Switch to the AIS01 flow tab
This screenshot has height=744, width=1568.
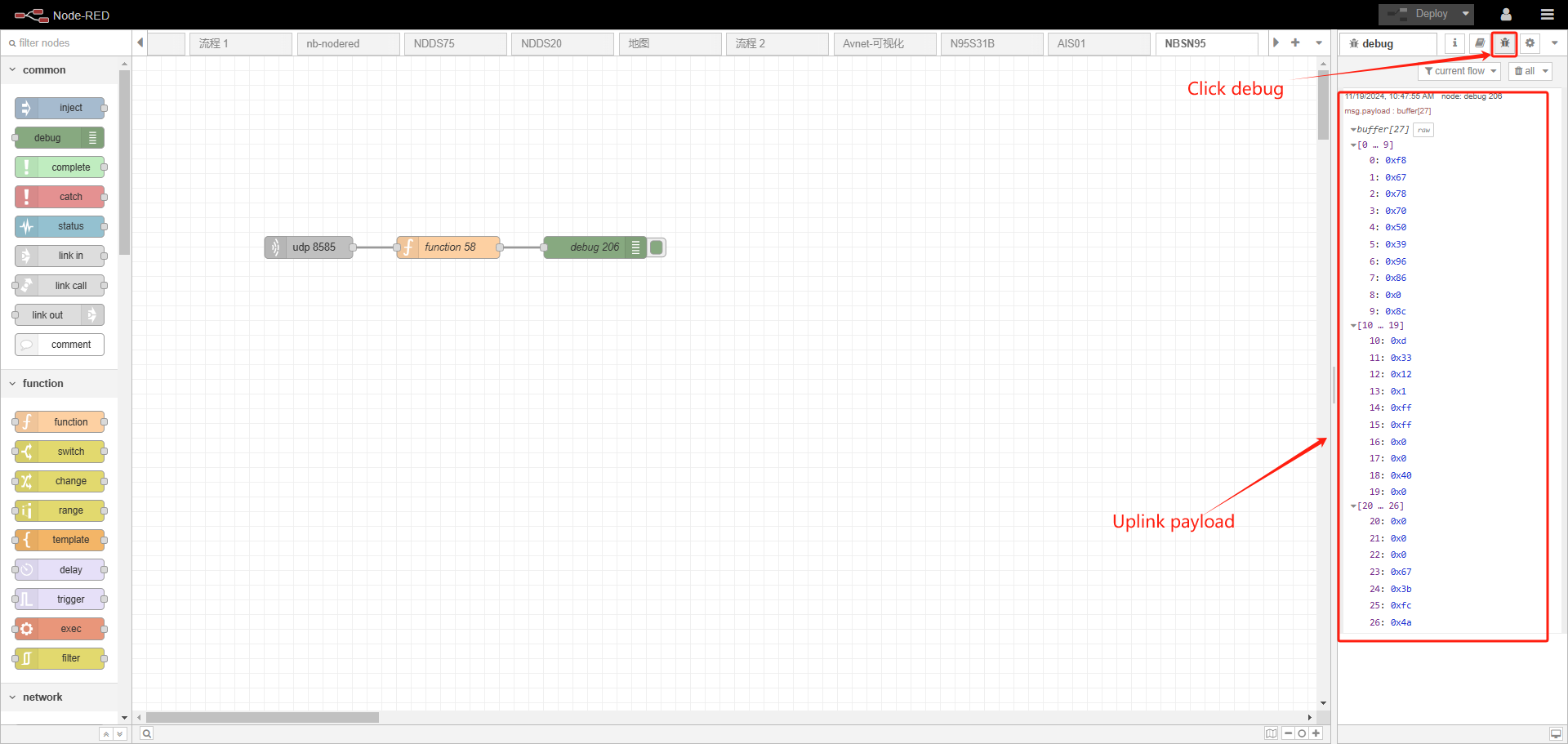pos(1098,43)
